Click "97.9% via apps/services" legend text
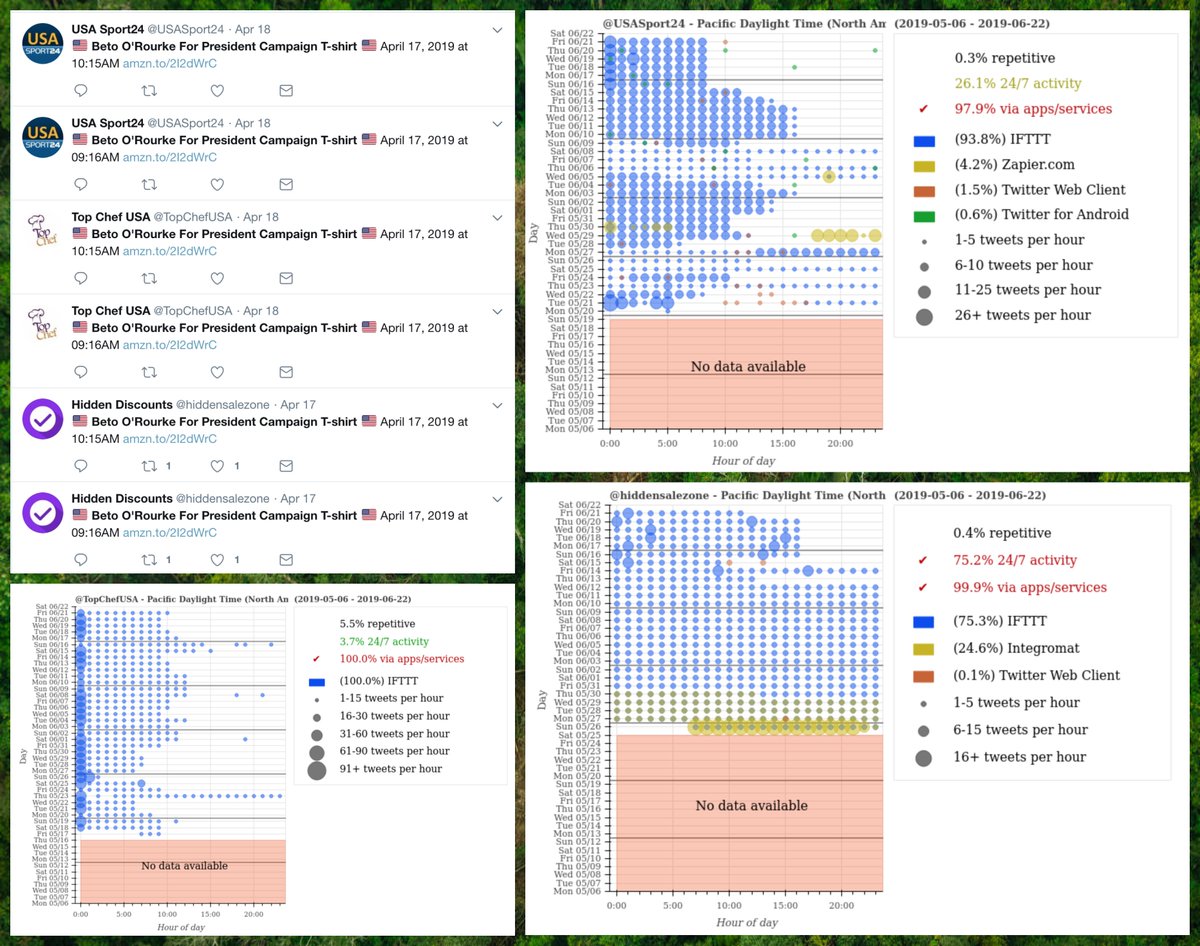This screenshot has height=946, width=1200. 1033,108
